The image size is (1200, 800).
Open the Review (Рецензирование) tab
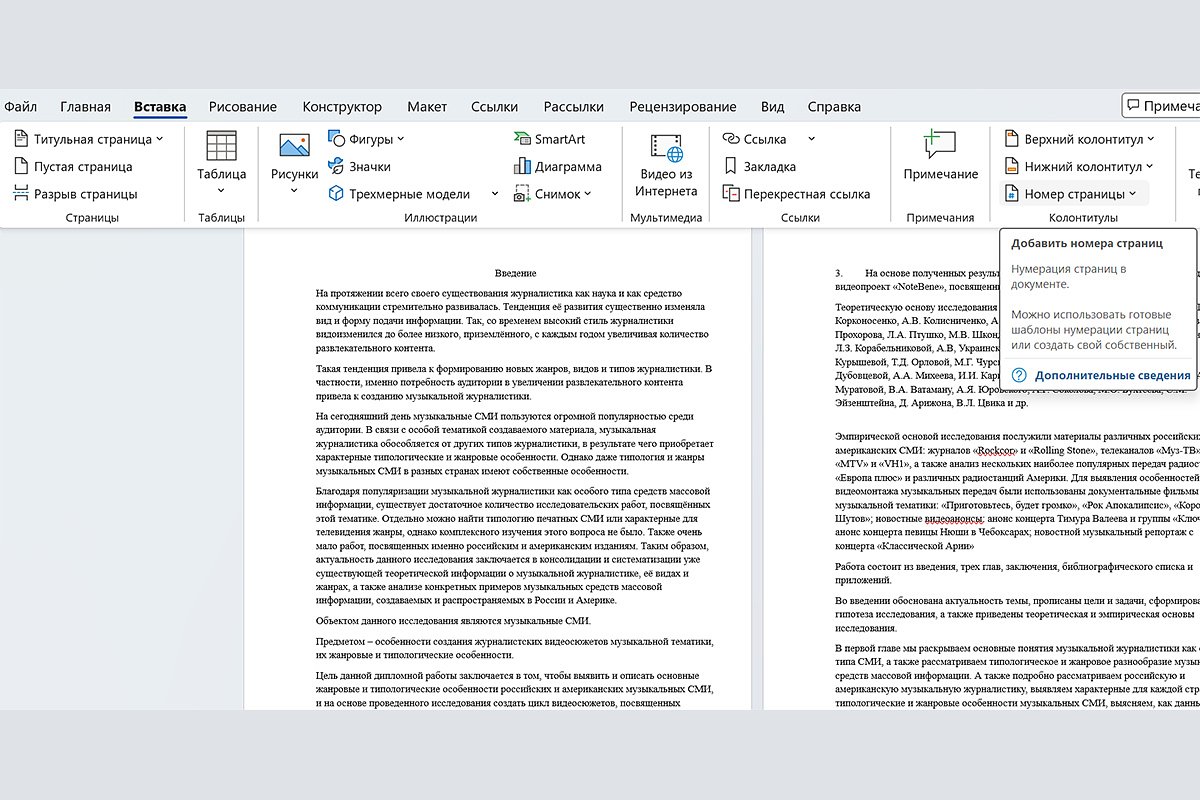[682, 107]
